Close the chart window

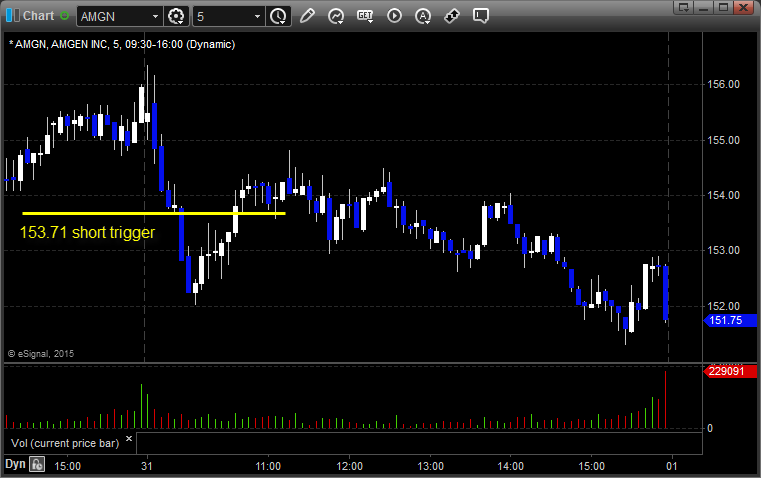click(743, 7)
